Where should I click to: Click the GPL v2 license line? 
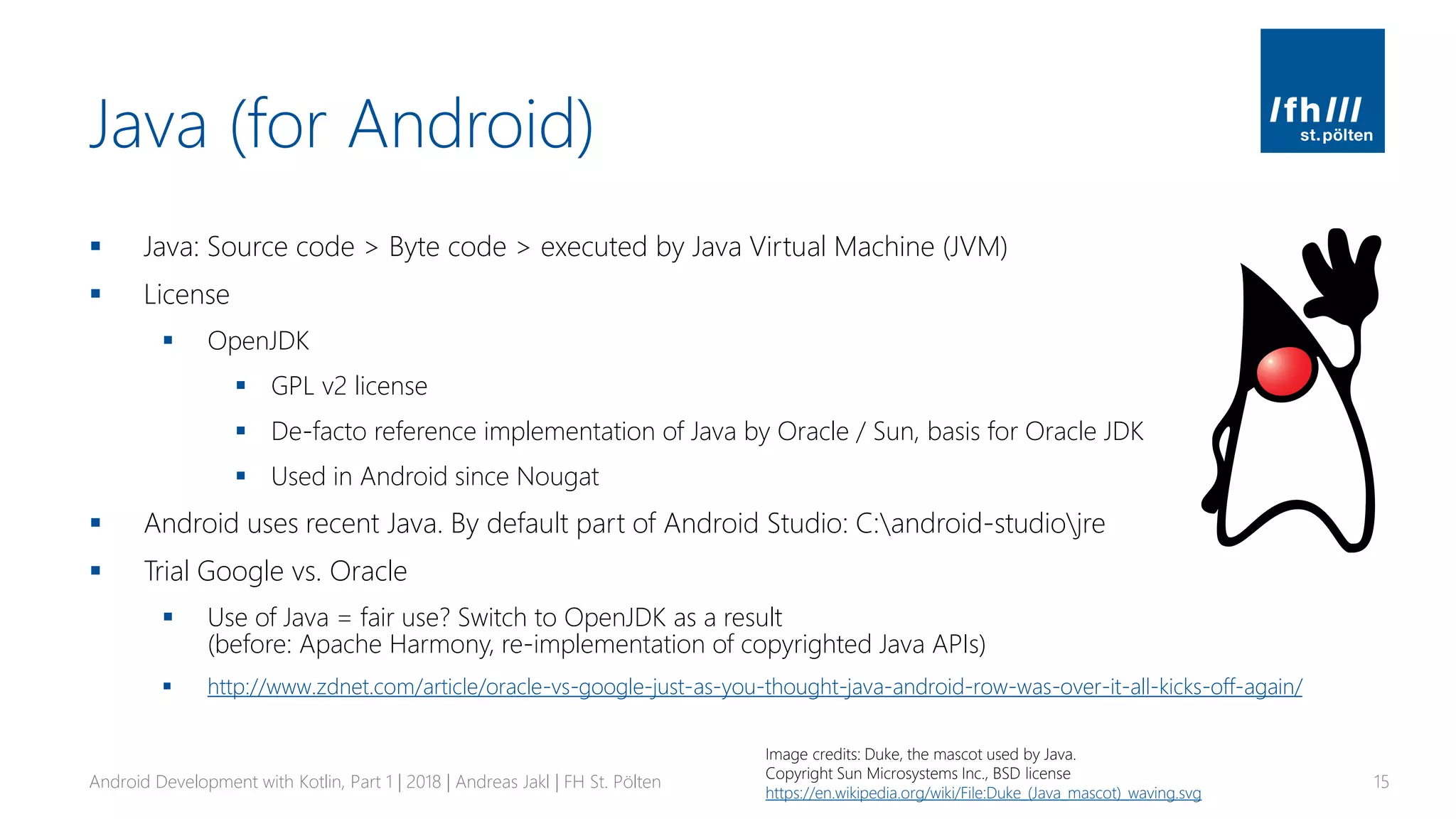[x=349, y=386]
